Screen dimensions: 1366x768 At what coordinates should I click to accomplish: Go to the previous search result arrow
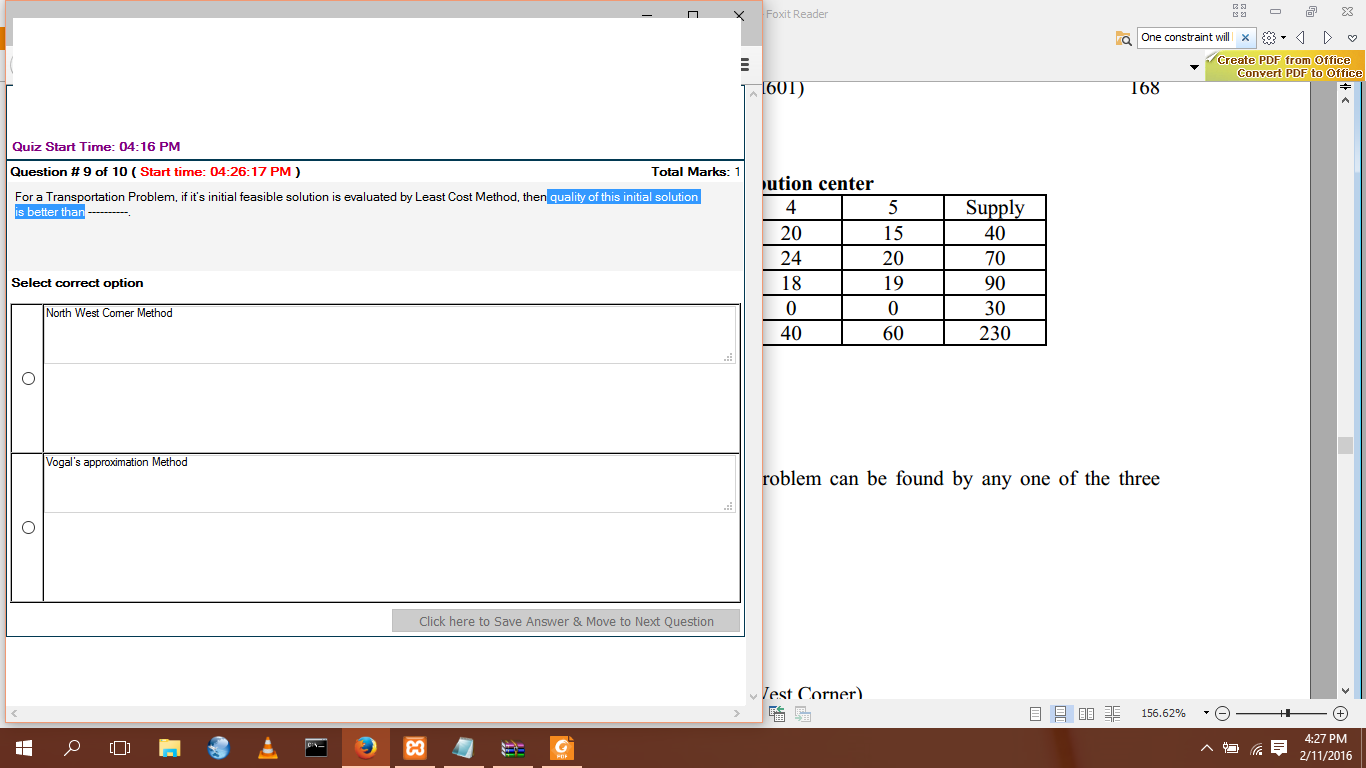click(x=1301, y=38)
